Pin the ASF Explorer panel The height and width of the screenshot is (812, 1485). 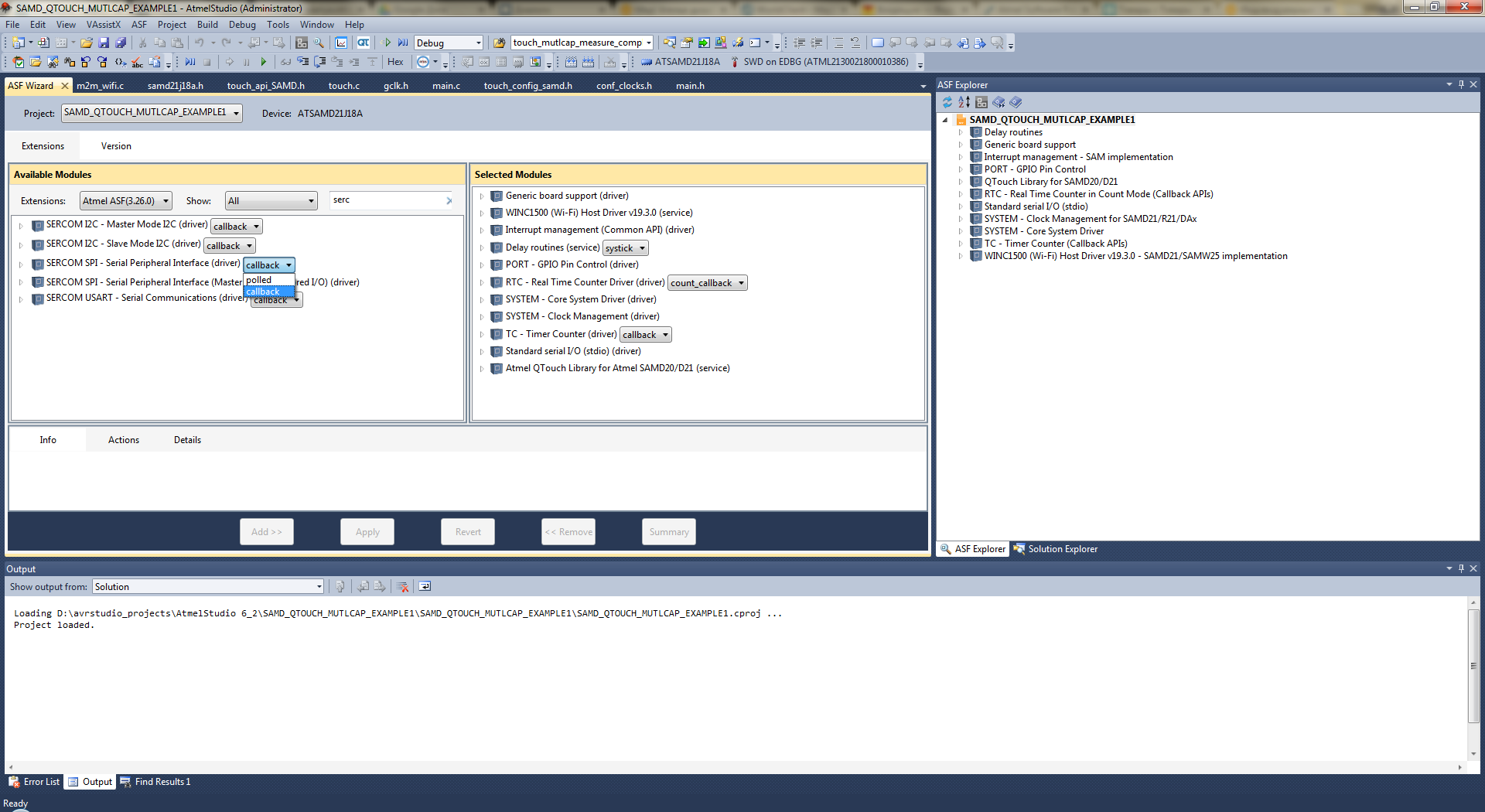pyautogui.click(x=1461, y=84)
